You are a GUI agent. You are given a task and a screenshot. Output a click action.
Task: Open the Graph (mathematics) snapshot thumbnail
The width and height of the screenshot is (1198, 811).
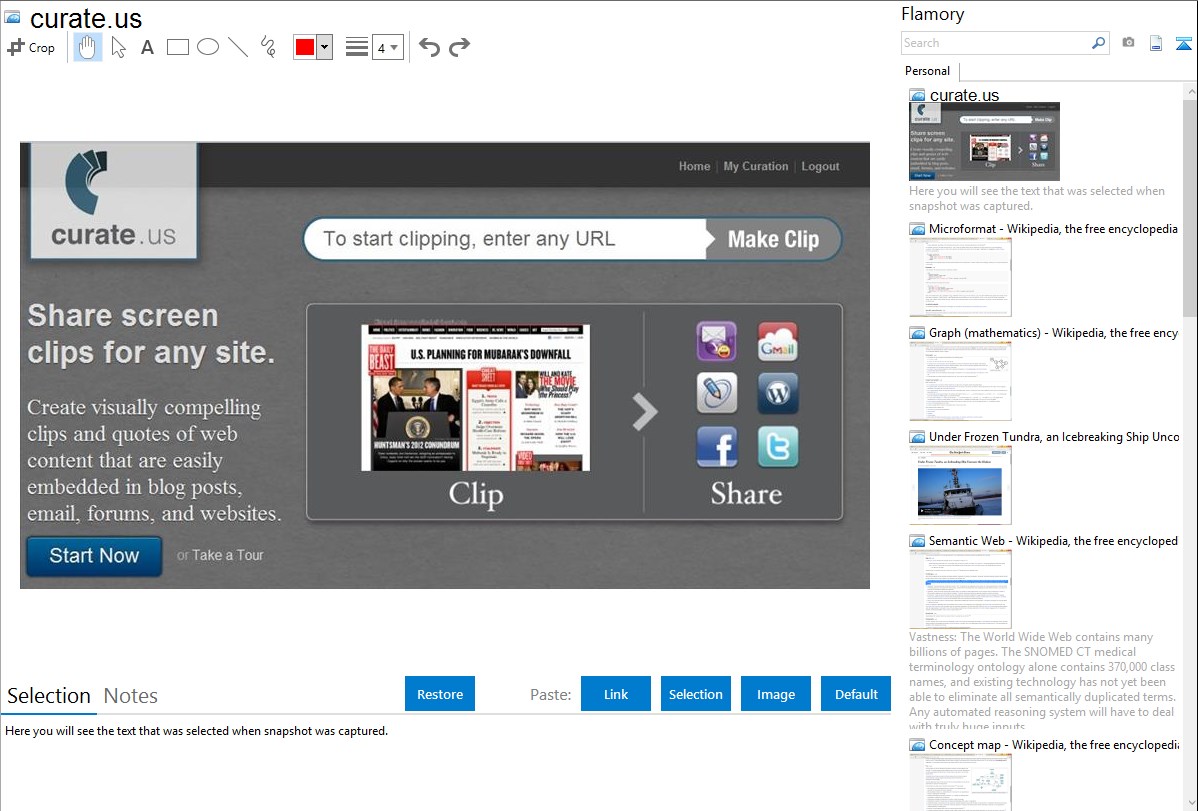click(960, 381)
